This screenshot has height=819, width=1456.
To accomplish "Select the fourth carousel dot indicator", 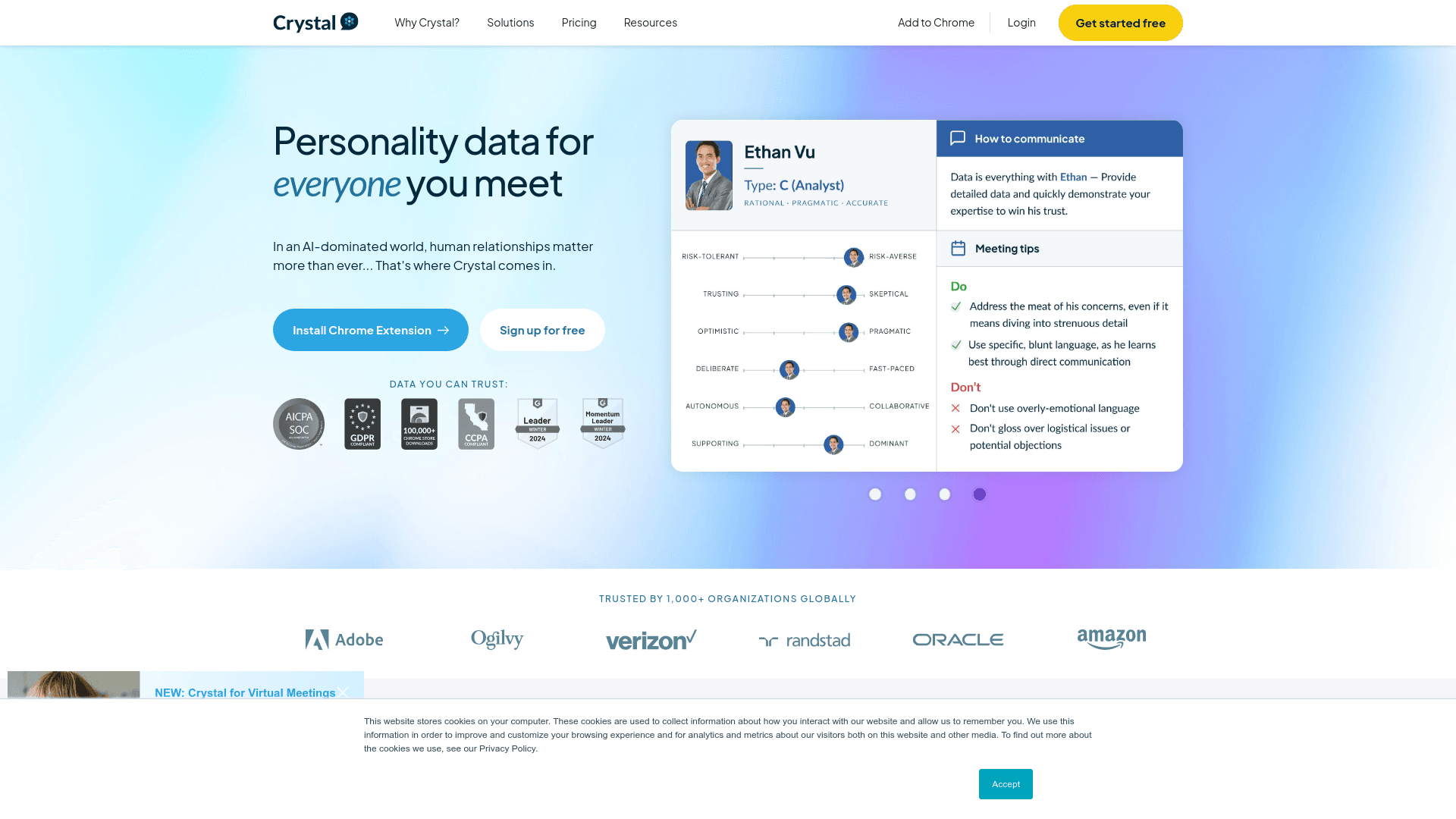I will point(979,494).
